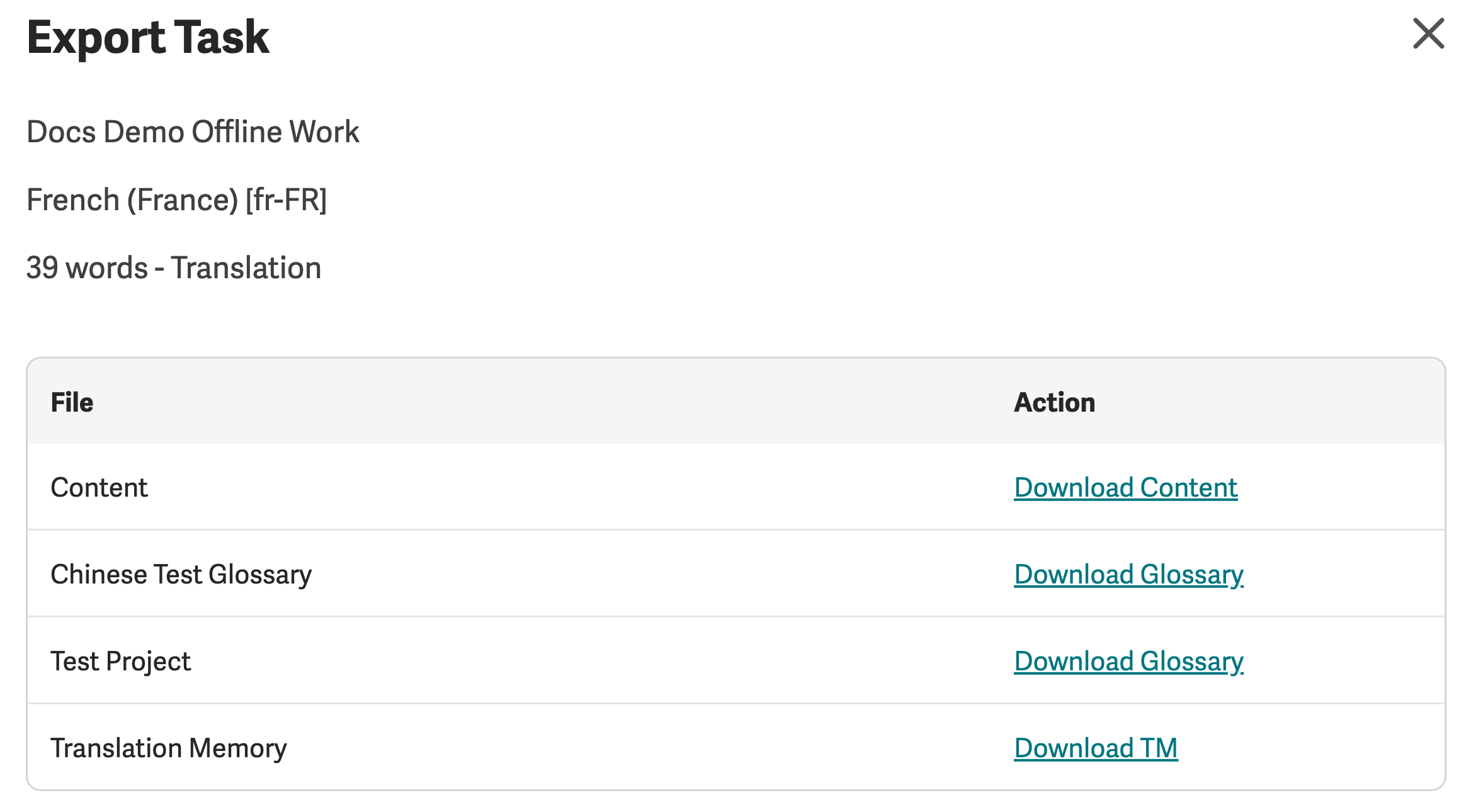Image resolution: width=1471 pixels, height=812 pixels.
Task: Select the 'Content' file cell
Action: (x=99, y=488)
